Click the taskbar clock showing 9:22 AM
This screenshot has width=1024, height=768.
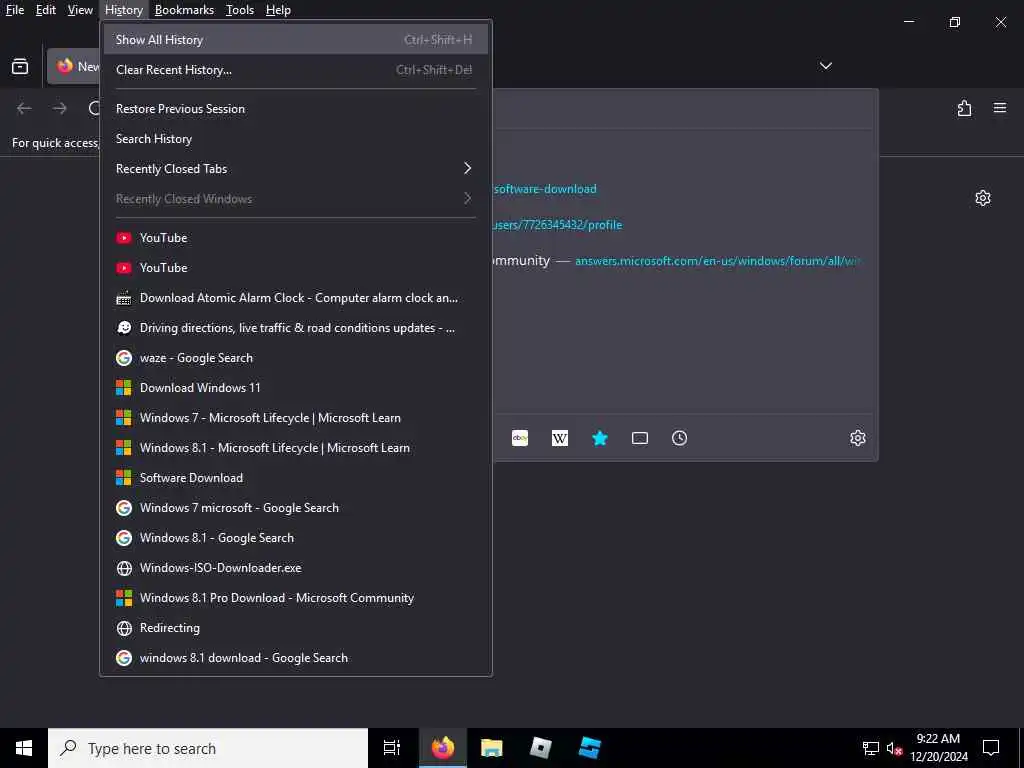[x=938, y=748]
